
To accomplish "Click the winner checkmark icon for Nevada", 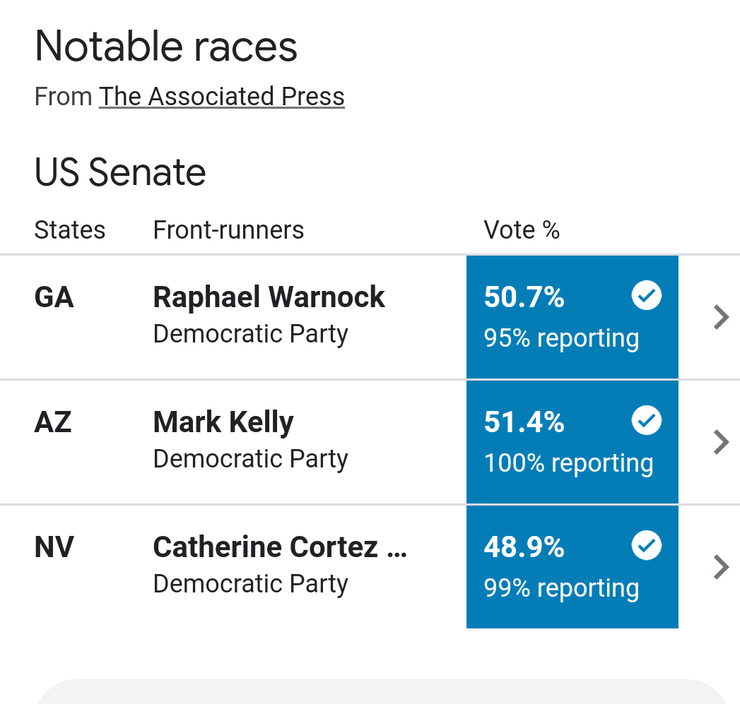I will click(647, 545).
